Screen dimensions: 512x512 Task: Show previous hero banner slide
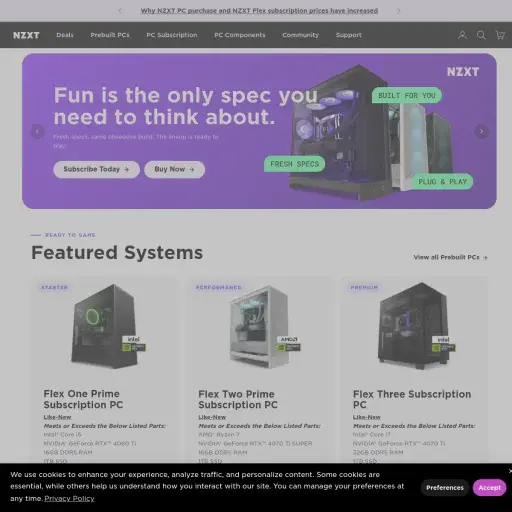tap(37, 131)
